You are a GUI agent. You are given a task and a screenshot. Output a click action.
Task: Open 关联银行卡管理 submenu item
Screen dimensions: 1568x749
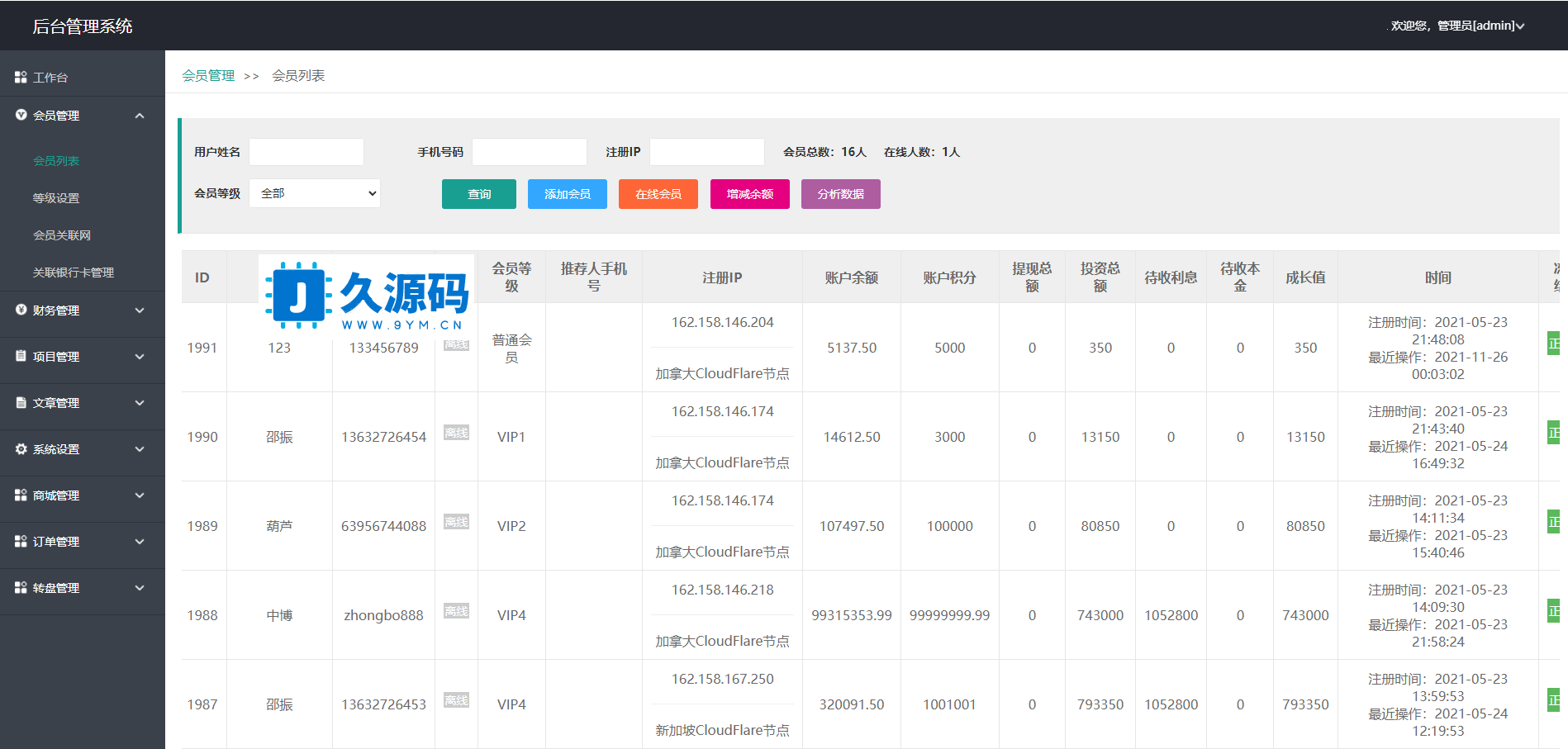[74, 273]
